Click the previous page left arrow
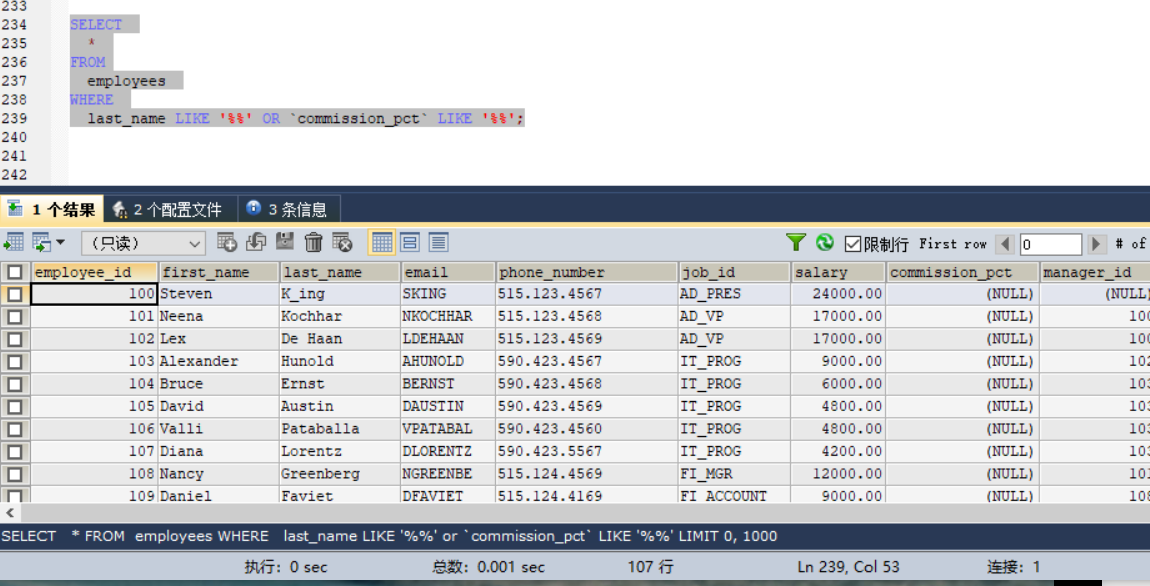1150x586 pixels. 1006,243
